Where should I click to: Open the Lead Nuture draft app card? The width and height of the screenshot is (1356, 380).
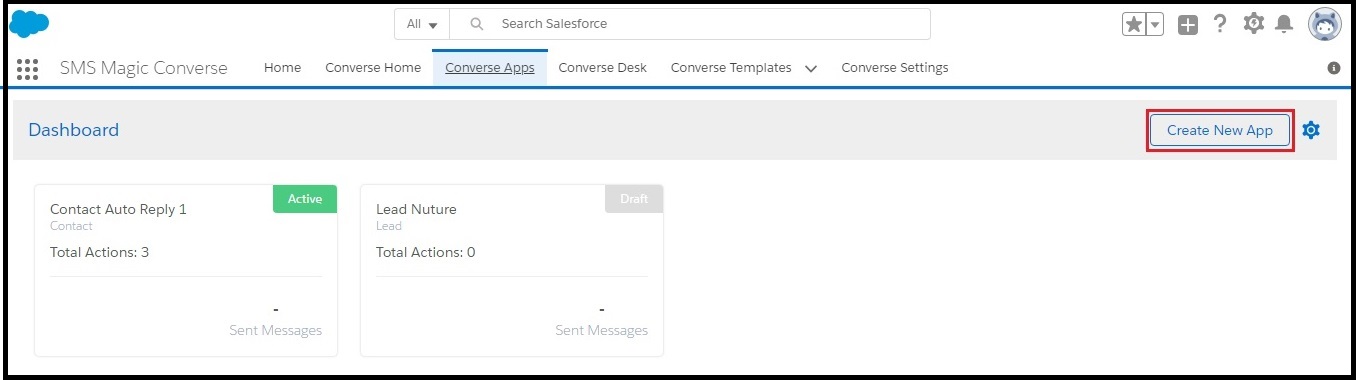[512, 270]
